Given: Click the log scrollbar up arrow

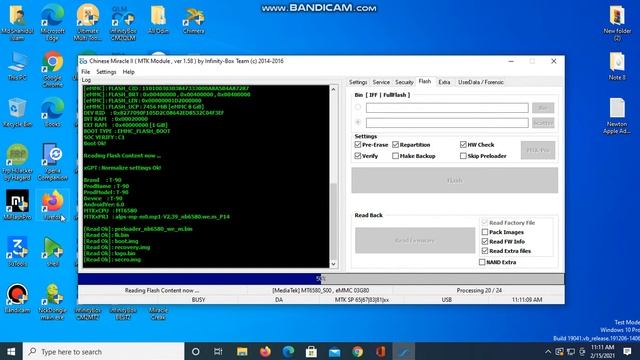Looking at the screenshot, I should pyautogui.click(x=333, y=89).
